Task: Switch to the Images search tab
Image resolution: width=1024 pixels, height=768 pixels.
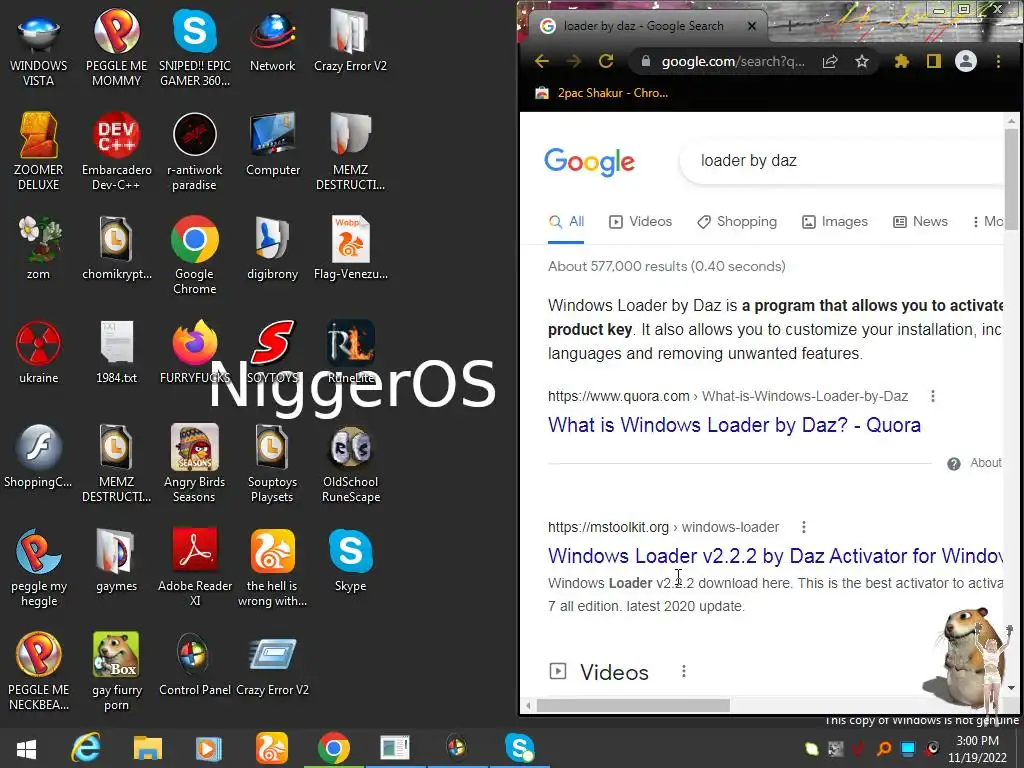Action: pos(835,221)
